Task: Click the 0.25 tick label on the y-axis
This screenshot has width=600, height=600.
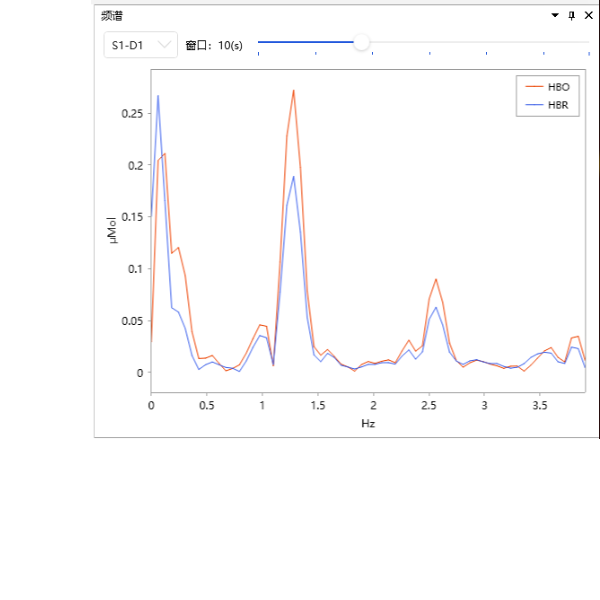Action: 130,113
